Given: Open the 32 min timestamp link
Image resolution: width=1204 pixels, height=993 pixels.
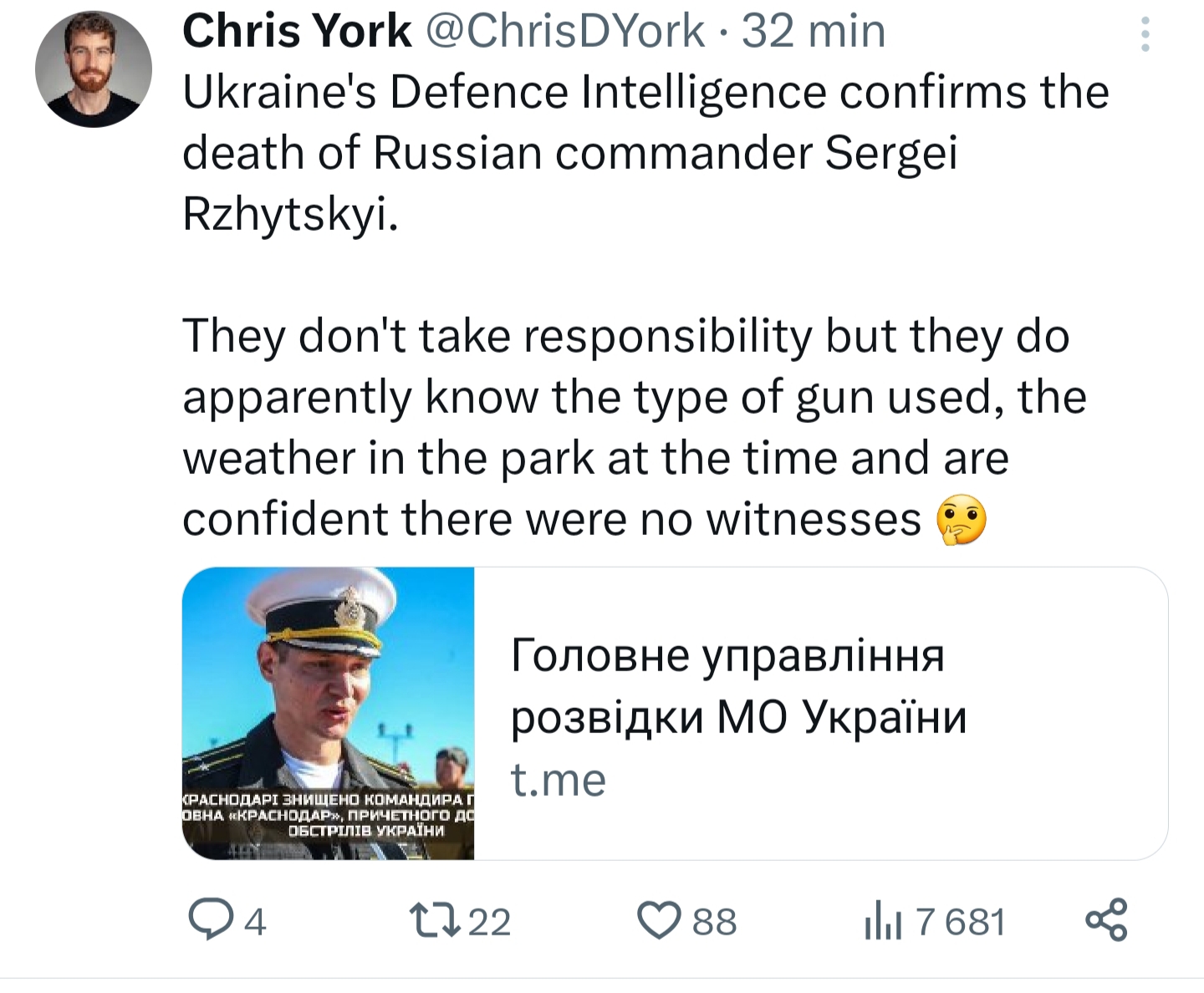Looking at the screenshot, I should [x=814, y=32].
